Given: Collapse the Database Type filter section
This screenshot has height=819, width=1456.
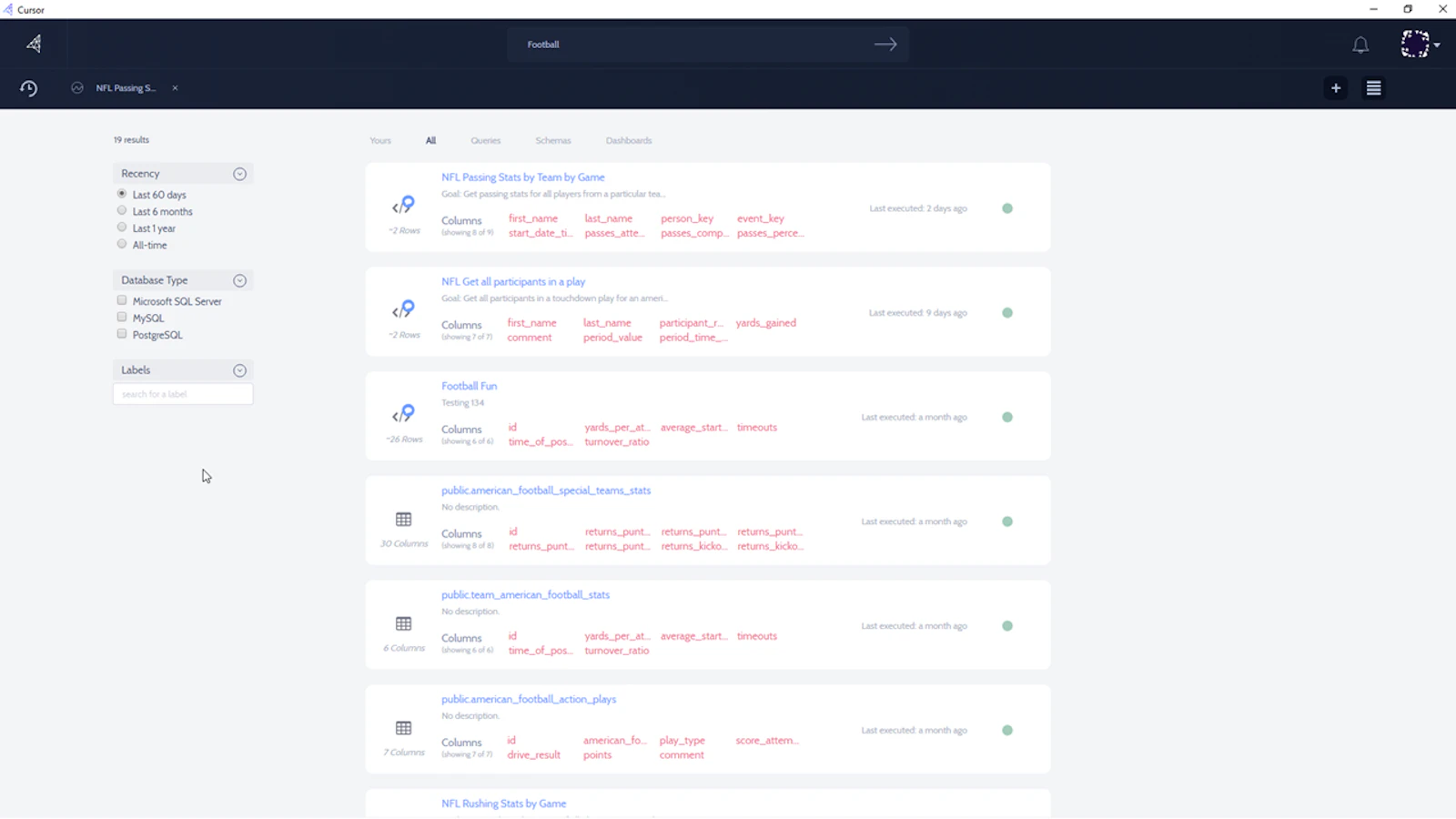Looking at the screenshot, I should pyautogui.click(x=239, y=280).
